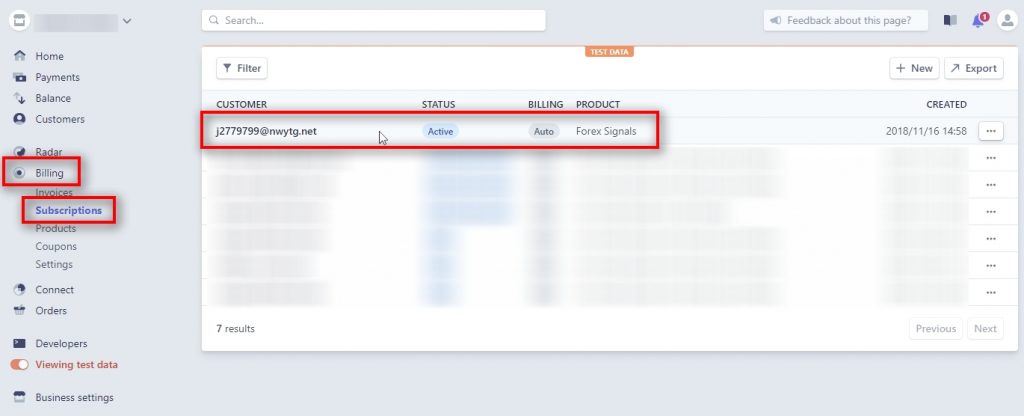Viewport: 1024px width, 416px height.
Task: Open Forex Signals row actions menu
Action: click(990, 131)
